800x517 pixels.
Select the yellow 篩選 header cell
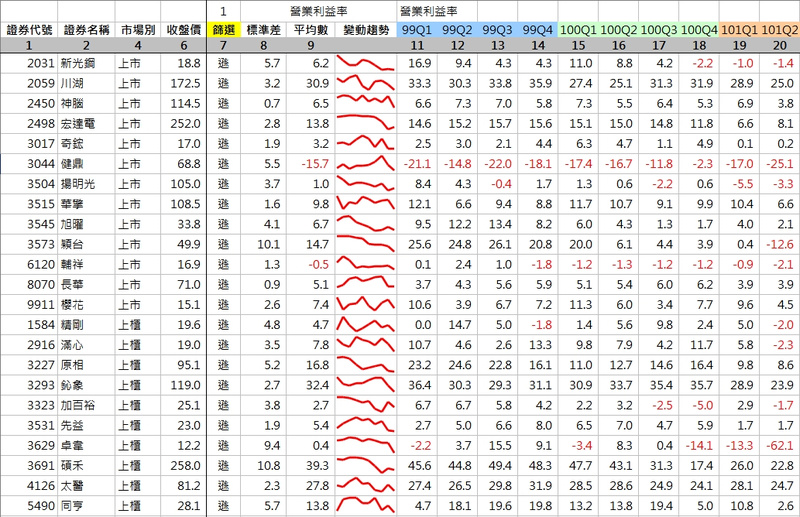(223, 30)
